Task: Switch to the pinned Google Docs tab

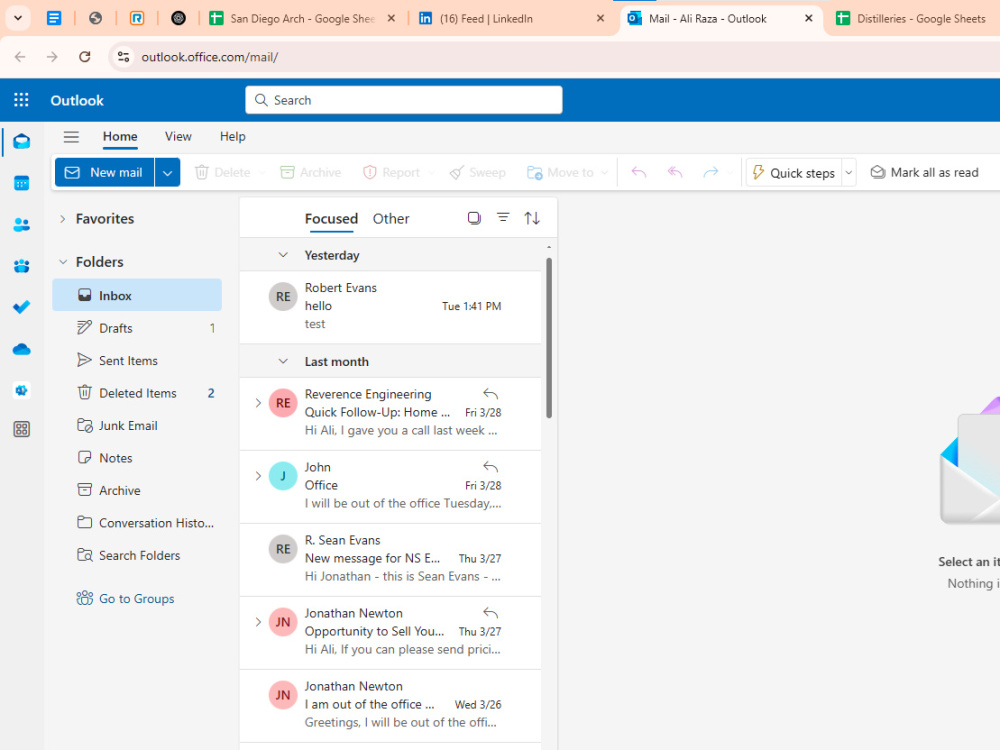Action: 54,18
